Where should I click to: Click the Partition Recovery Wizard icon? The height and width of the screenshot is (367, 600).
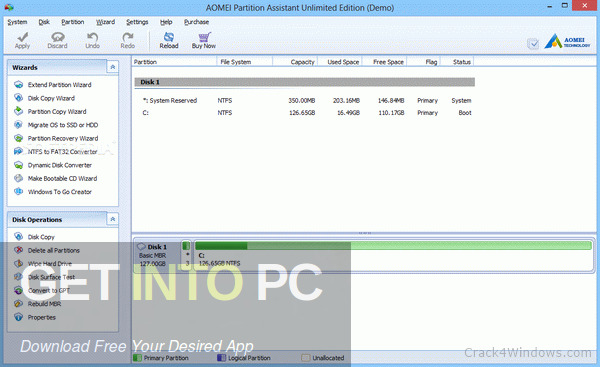pos(18,138)
